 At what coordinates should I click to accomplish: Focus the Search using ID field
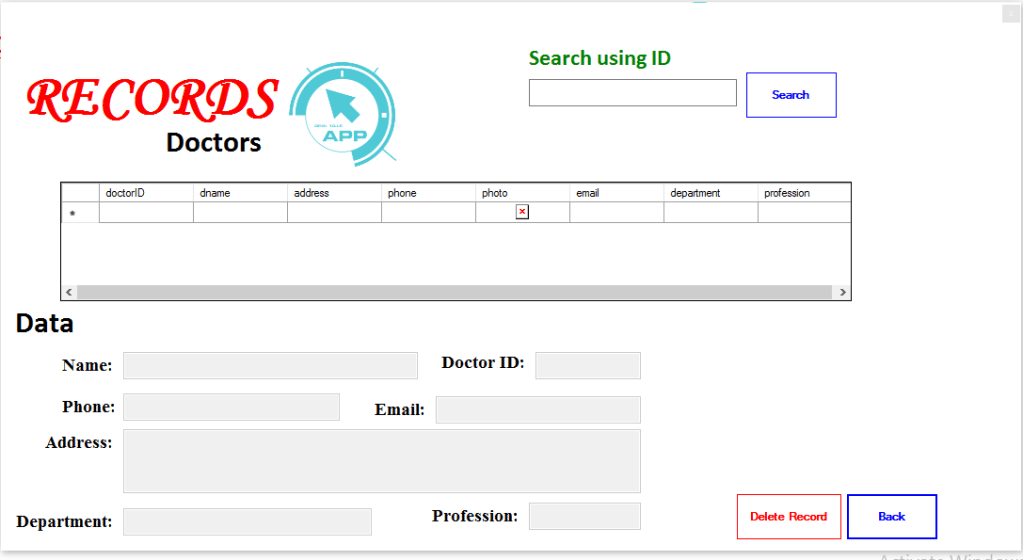pos(632,93)
